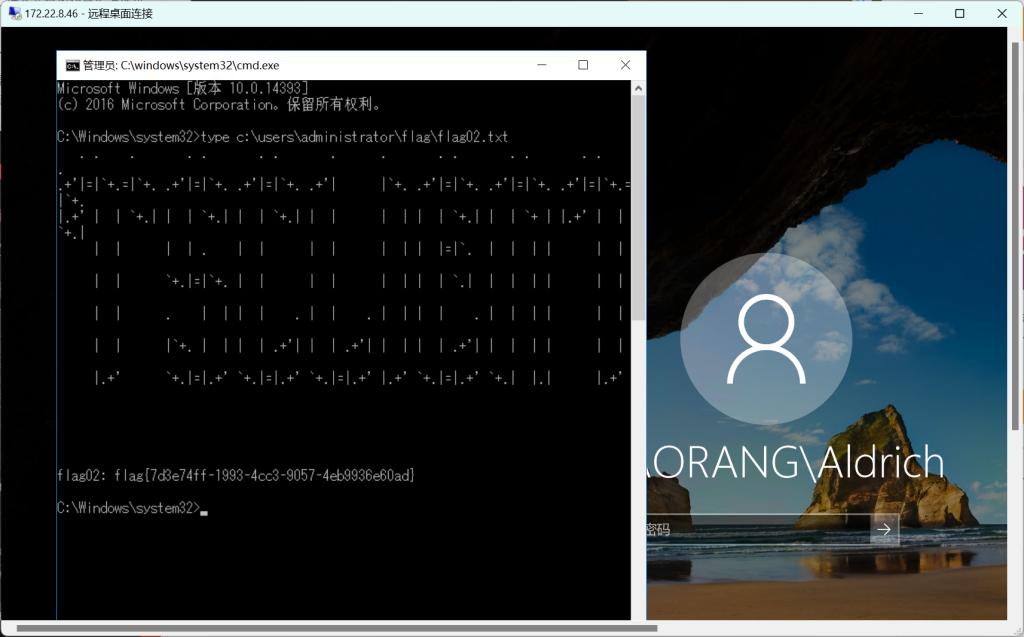Viewport: 1024px width, 637px height.
Task: Maximize the cmd.exe command prompt window
Action: tap(583, 65)
